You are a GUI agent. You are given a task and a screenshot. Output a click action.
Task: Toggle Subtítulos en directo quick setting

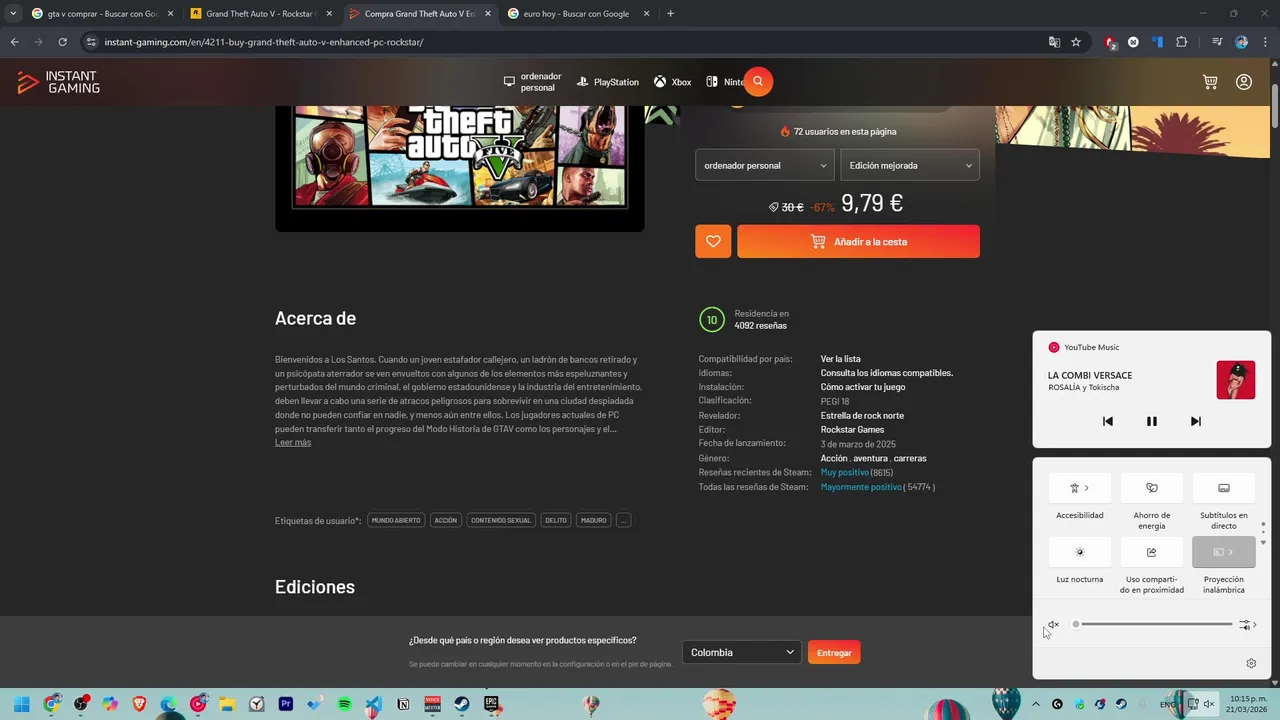[1223, 488]
